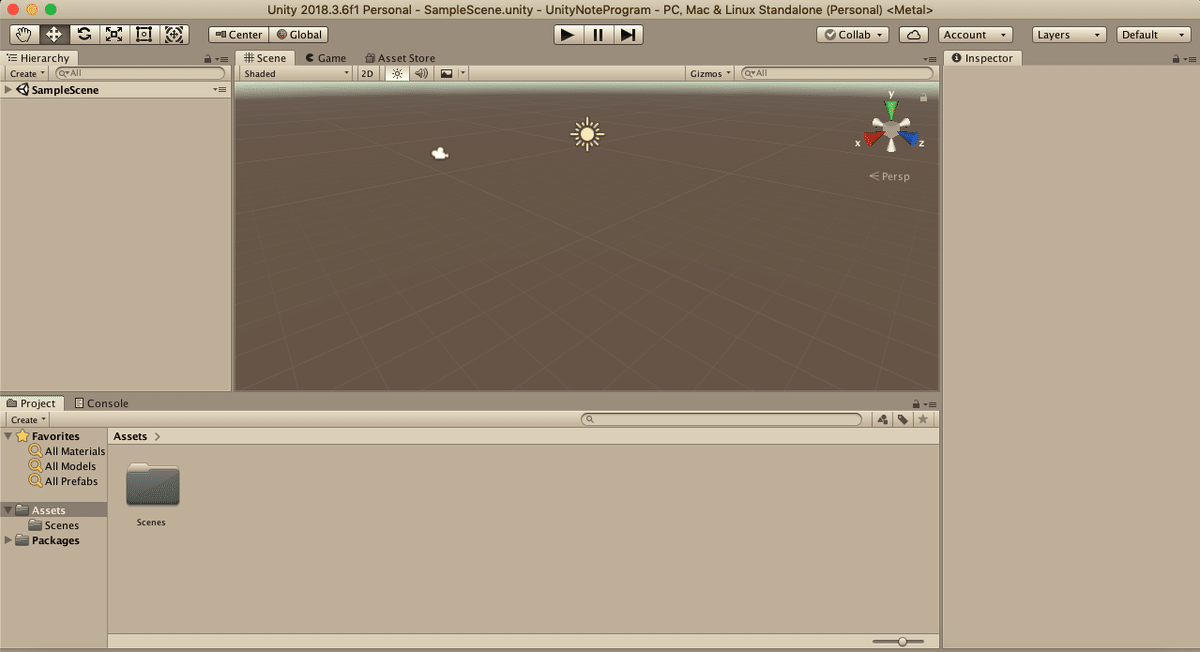Select the Rect Transform tool
1200x652 pixels.
pos(144,34)
